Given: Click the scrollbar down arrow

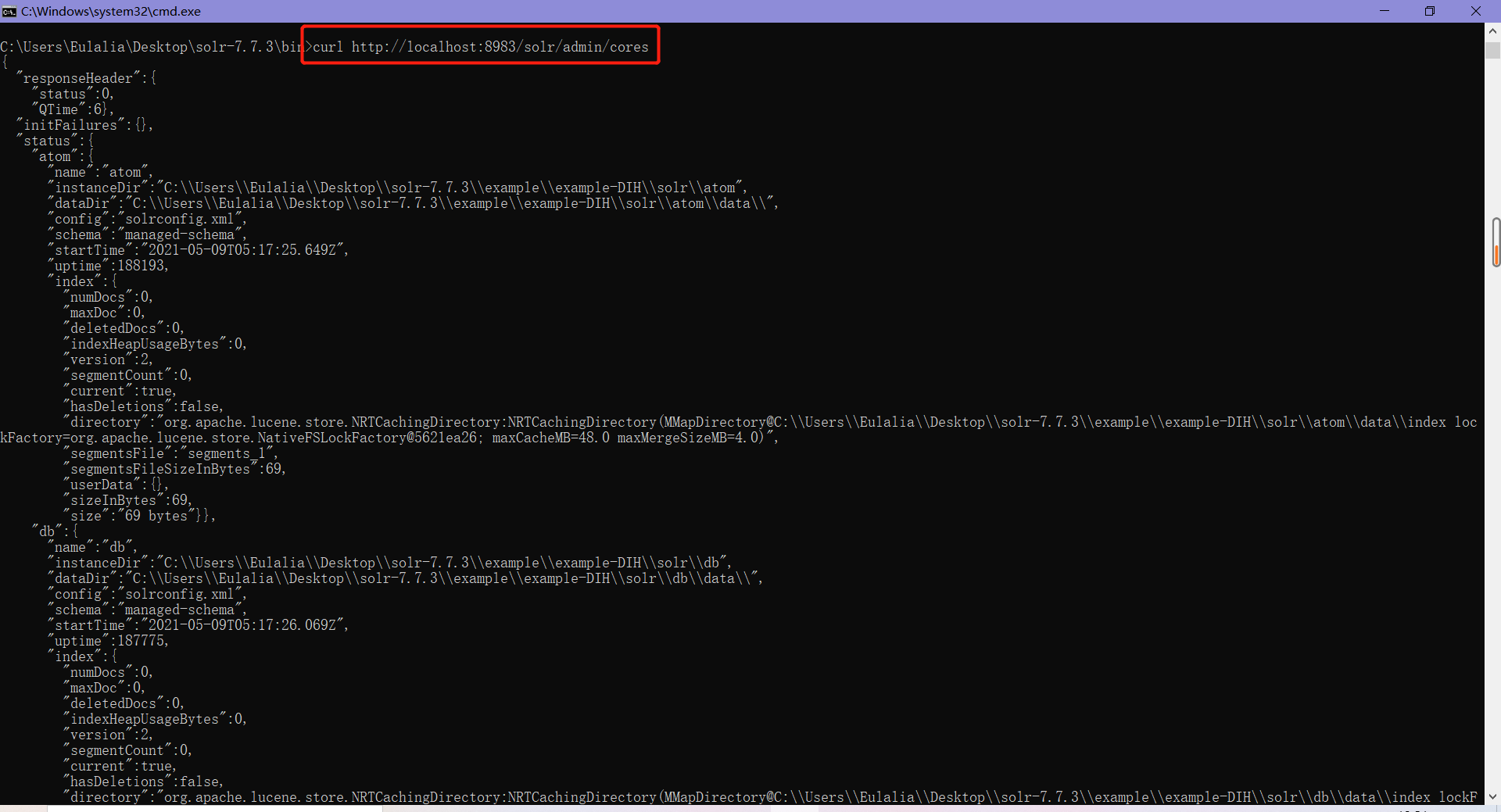Looking at the screenshot, I should point(1492,796).
